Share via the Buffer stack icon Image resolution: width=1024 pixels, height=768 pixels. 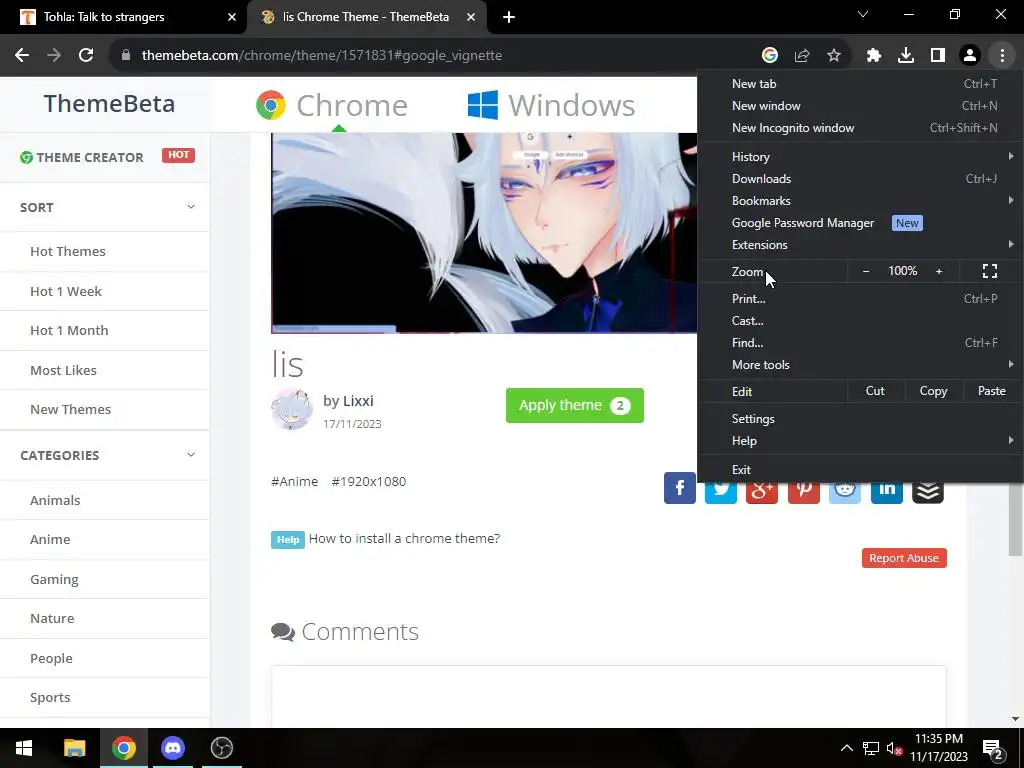pos(928,492)
